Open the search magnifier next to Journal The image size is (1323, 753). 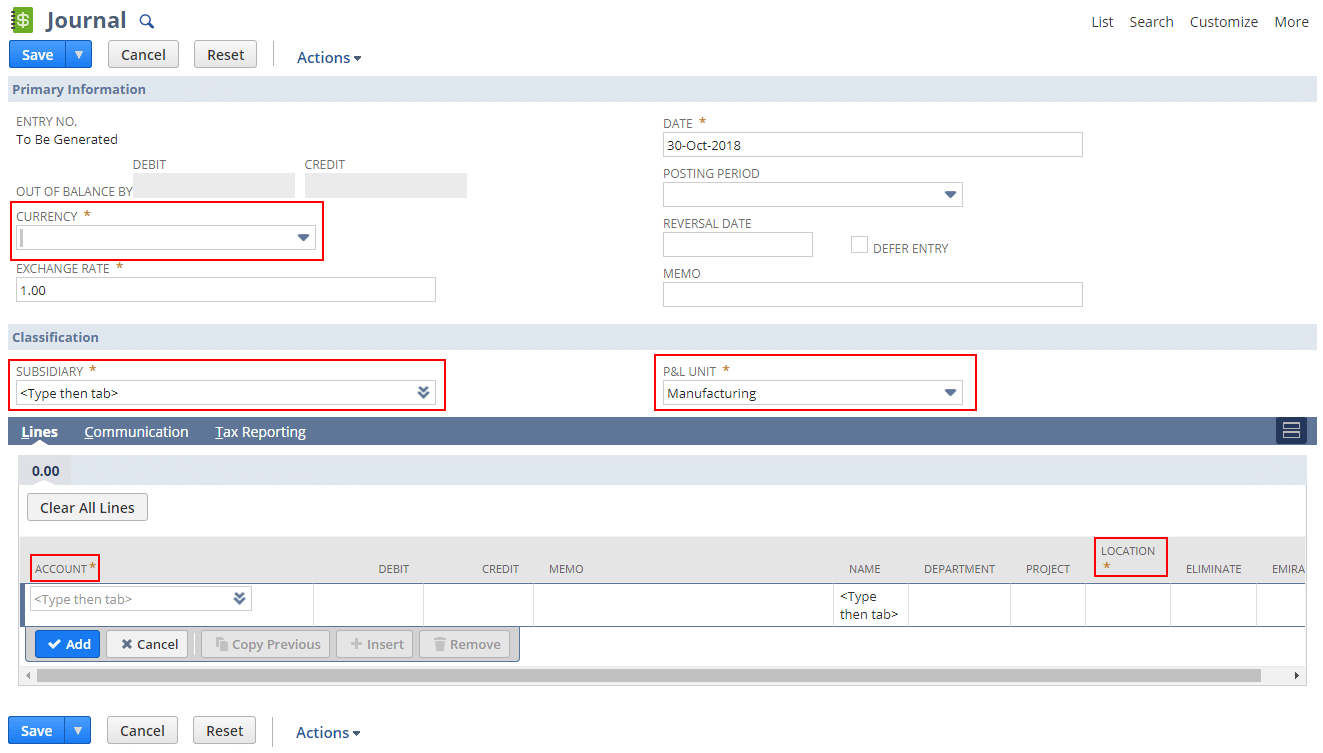[x=146, y=22]
